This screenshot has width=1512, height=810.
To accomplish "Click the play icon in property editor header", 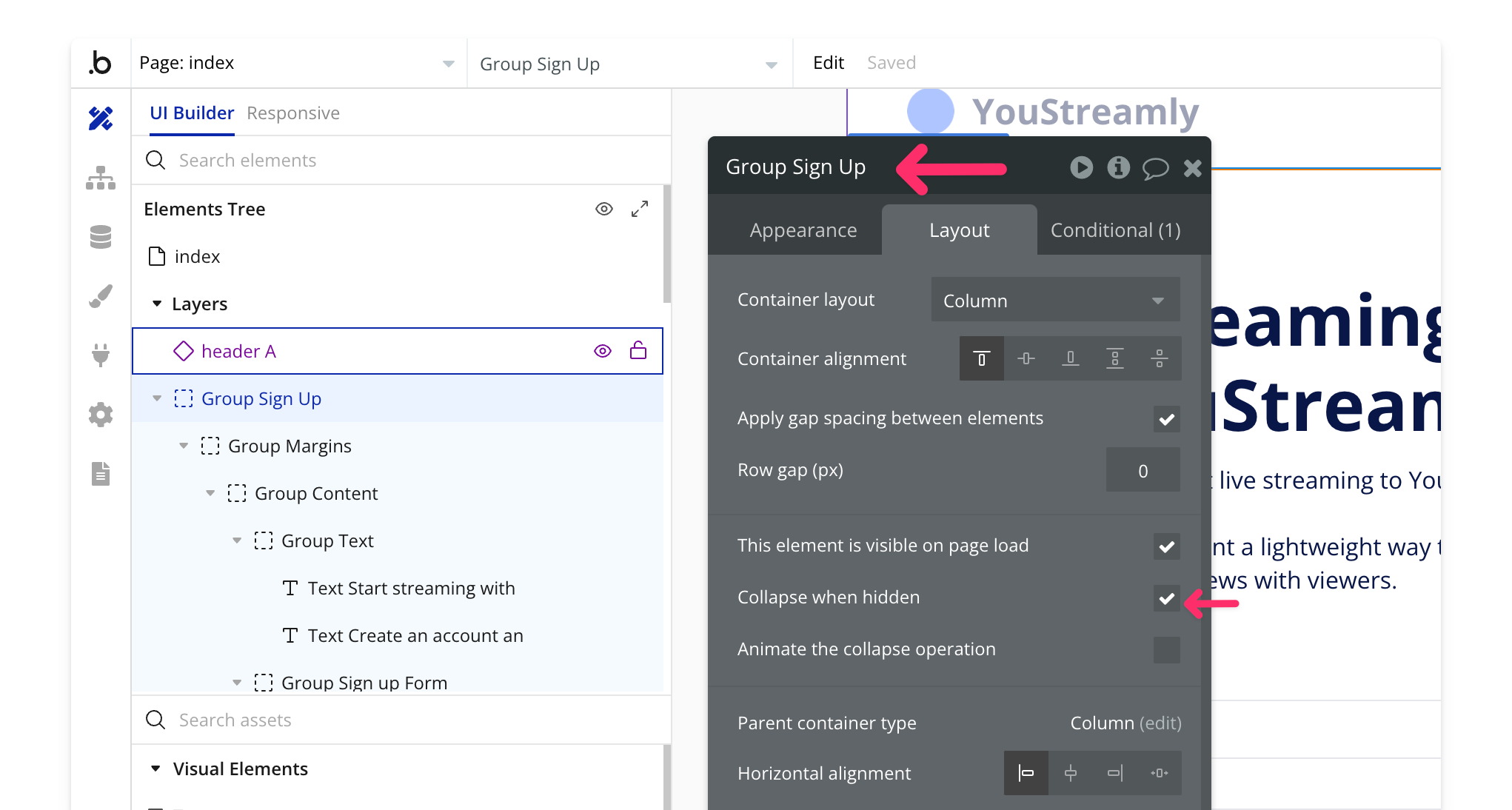I will tap(1081, 168).
